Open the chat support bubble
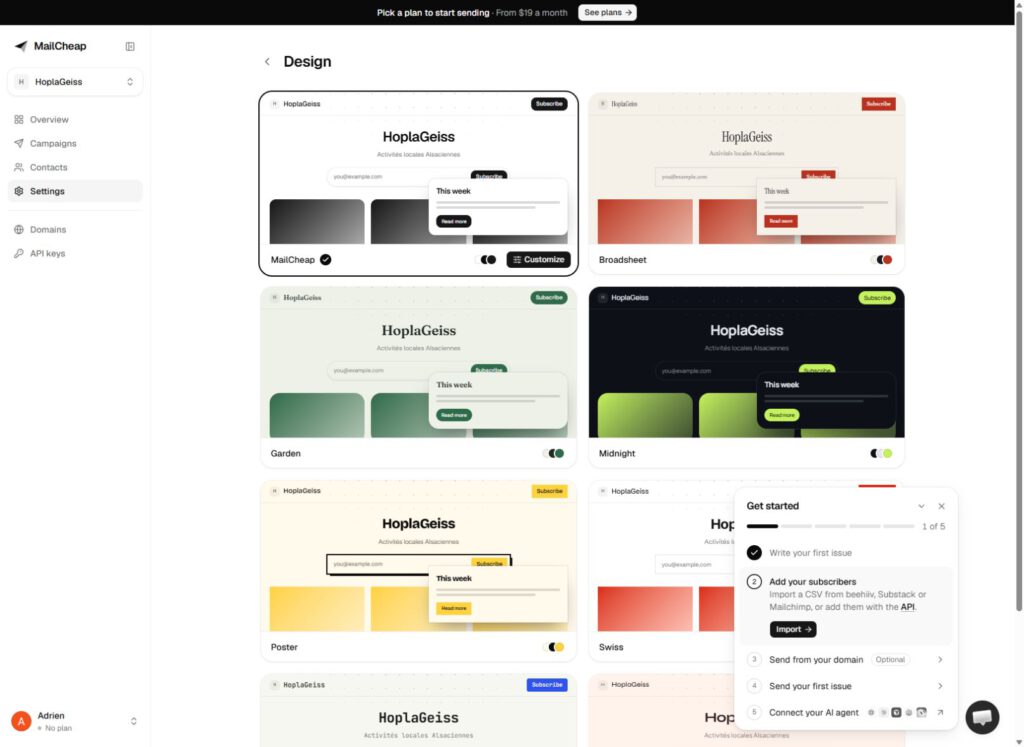Screen dimensions: 1024x747 tap(982, 717)
